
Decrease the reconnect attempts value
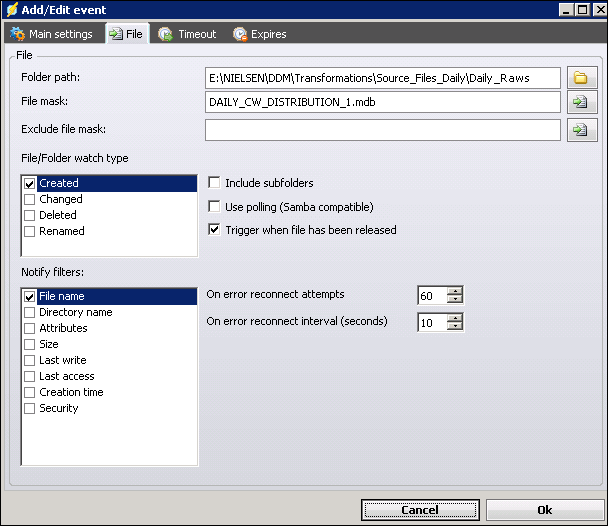[x=456, y=300]
